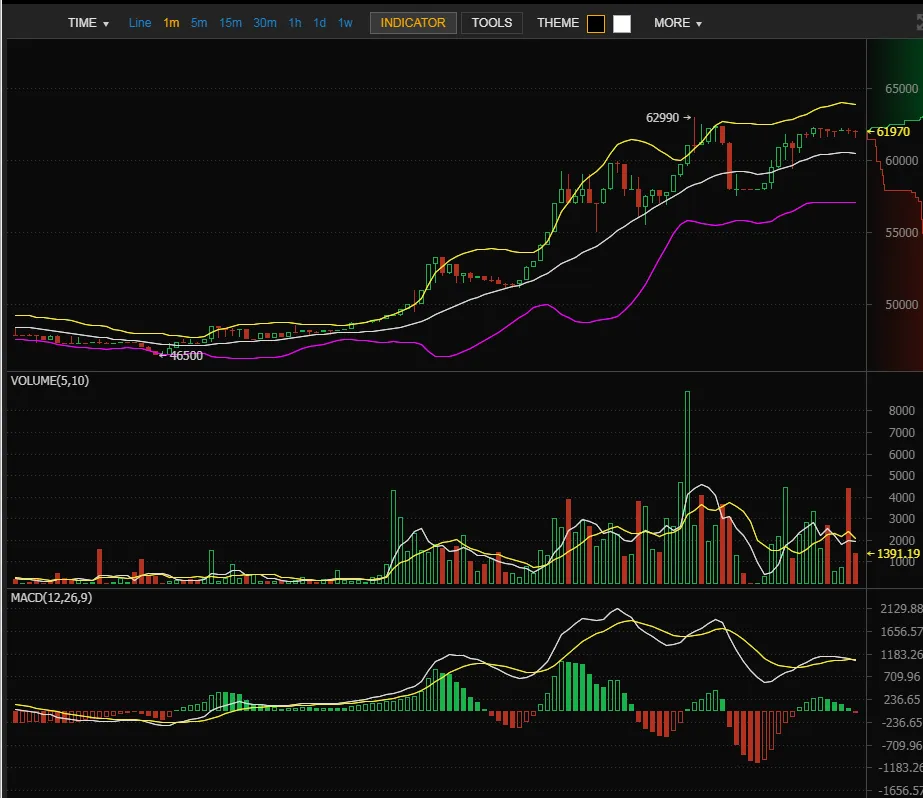The height and width of the screenshot is (798, 923).
Task: Switch to the 1d timeframe
Action: pos(320,23)
